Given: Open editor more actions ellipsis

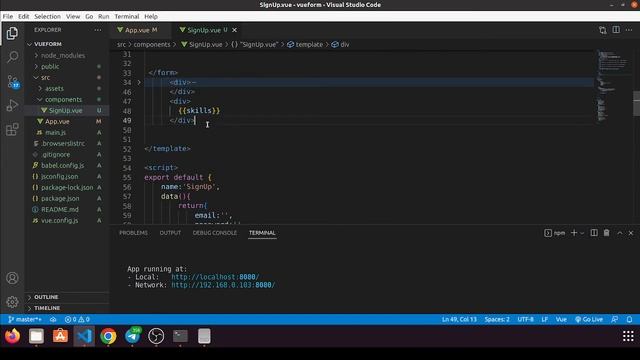Looking at the screenshot, I should tap(629, 30).
